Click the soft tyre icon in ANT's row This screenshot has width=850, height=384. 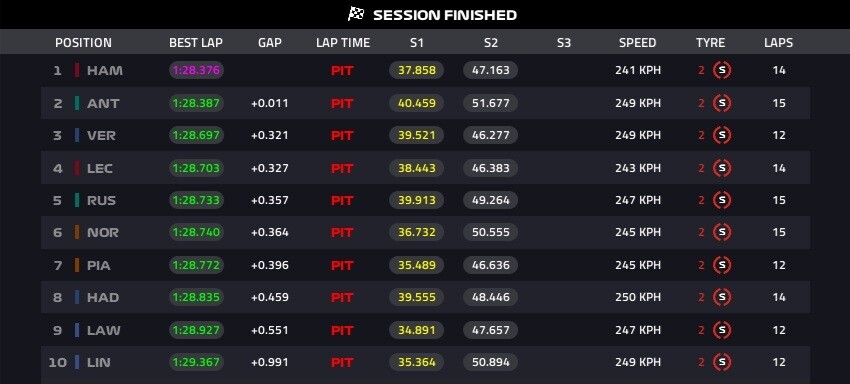pos(722,103)
